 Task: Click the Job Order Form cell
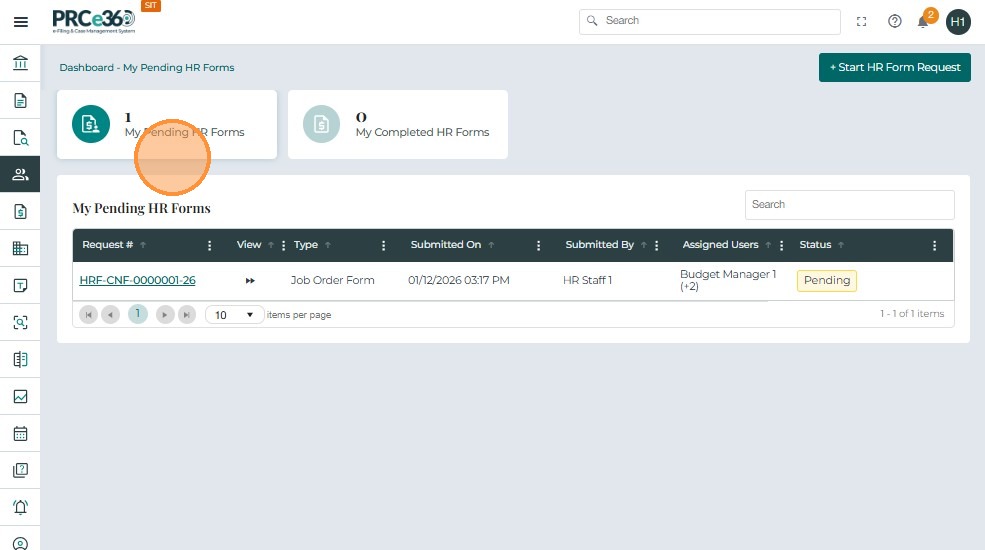point(332,280)
